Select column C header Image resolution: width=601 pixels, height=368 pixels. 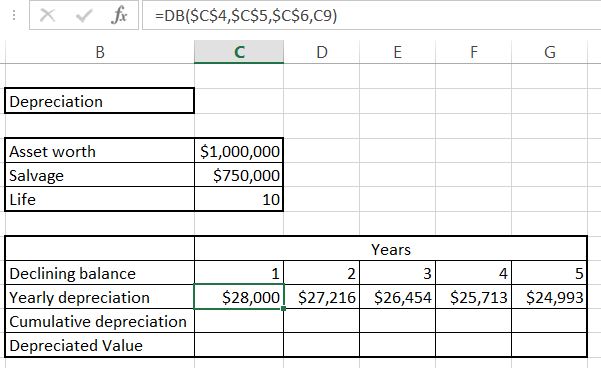point(239,52)
